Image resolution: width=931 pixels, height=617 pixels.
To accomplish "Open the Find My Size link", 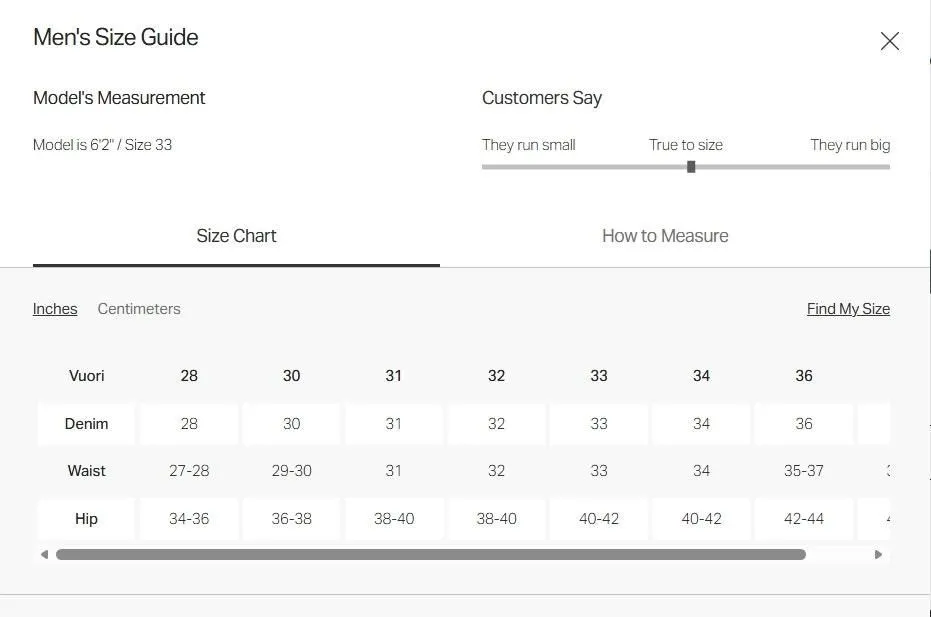I will (848, 309).
